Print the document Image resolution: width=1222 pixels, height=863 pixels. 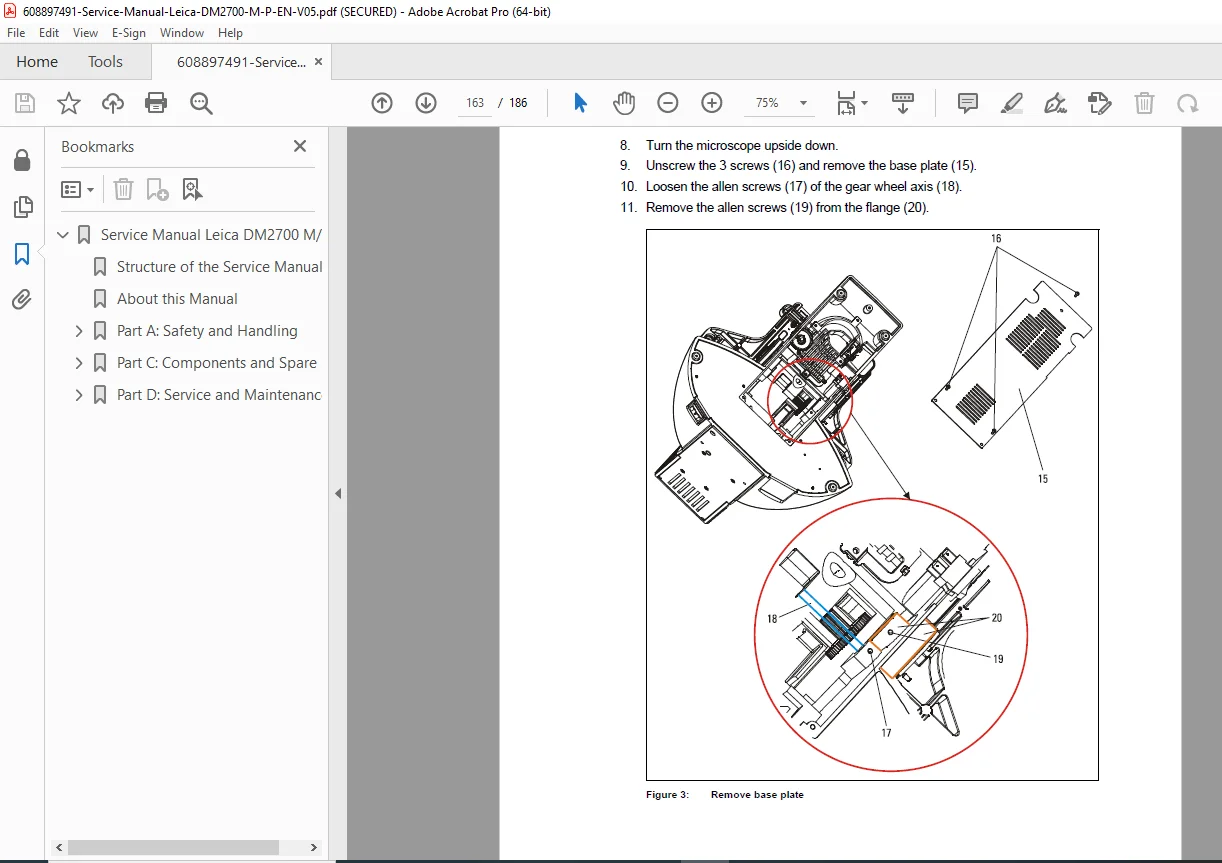(156, 103)
